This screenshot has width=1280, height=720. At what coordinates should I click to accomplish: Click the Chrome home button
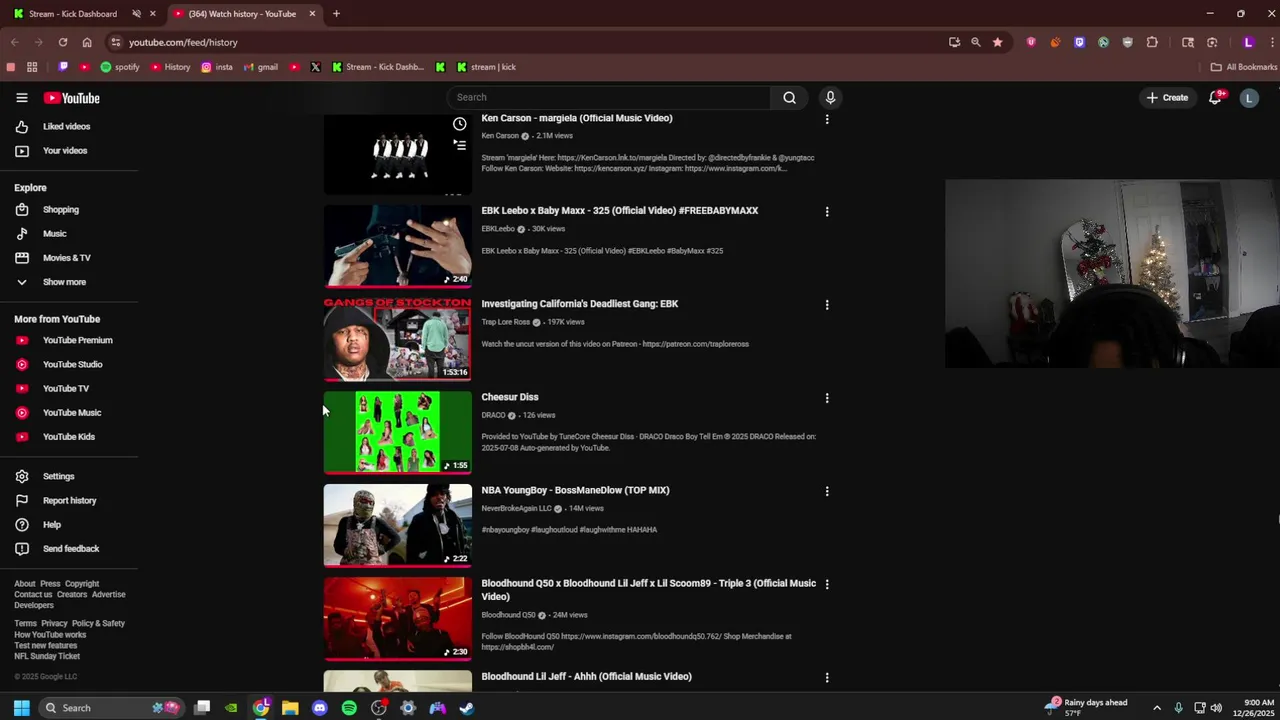[87, 42]
